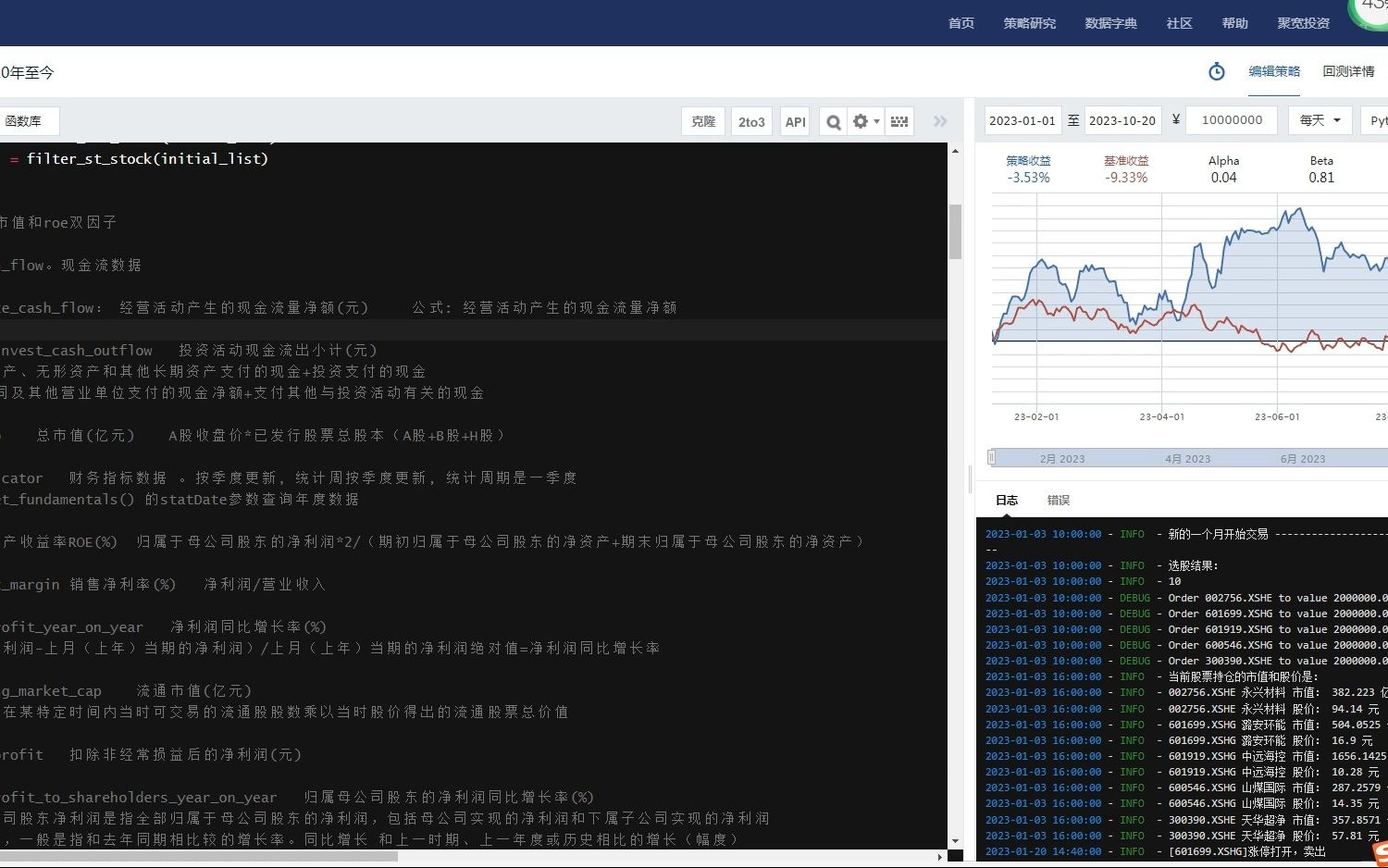Click log line [601699.XSHG]涨停打开,卖出
Screen dimensions: 1388x868
(x=1246, y=851)
